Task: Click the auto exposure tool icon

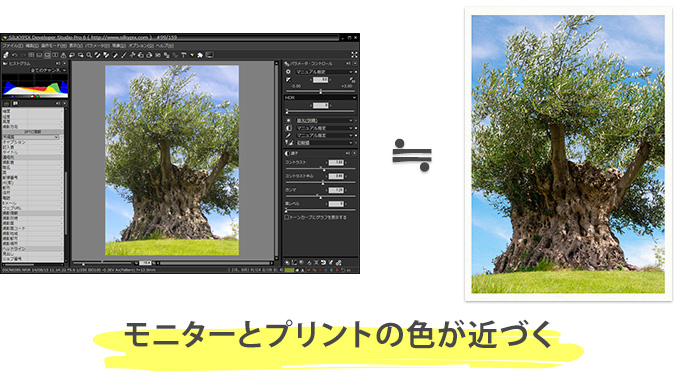Action: [288, 80]
